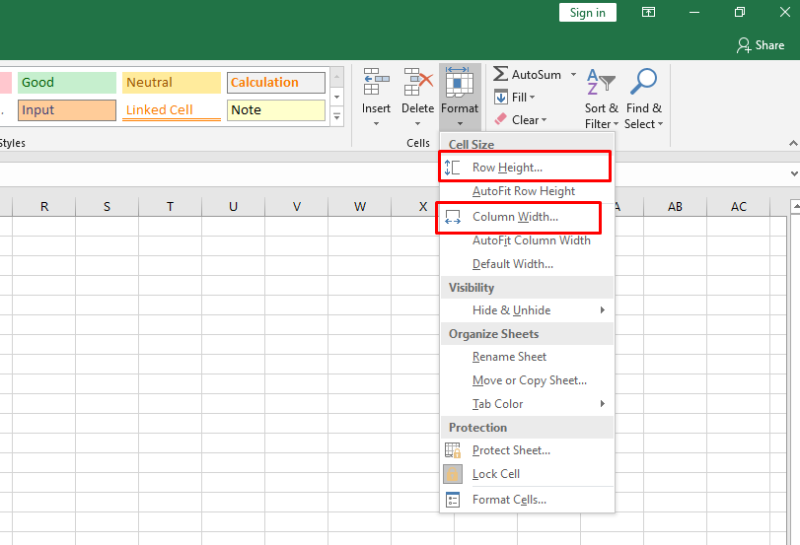Screen dimensions: 800x545
Task: Select Row Height menu item
Action: coord(527,167)
